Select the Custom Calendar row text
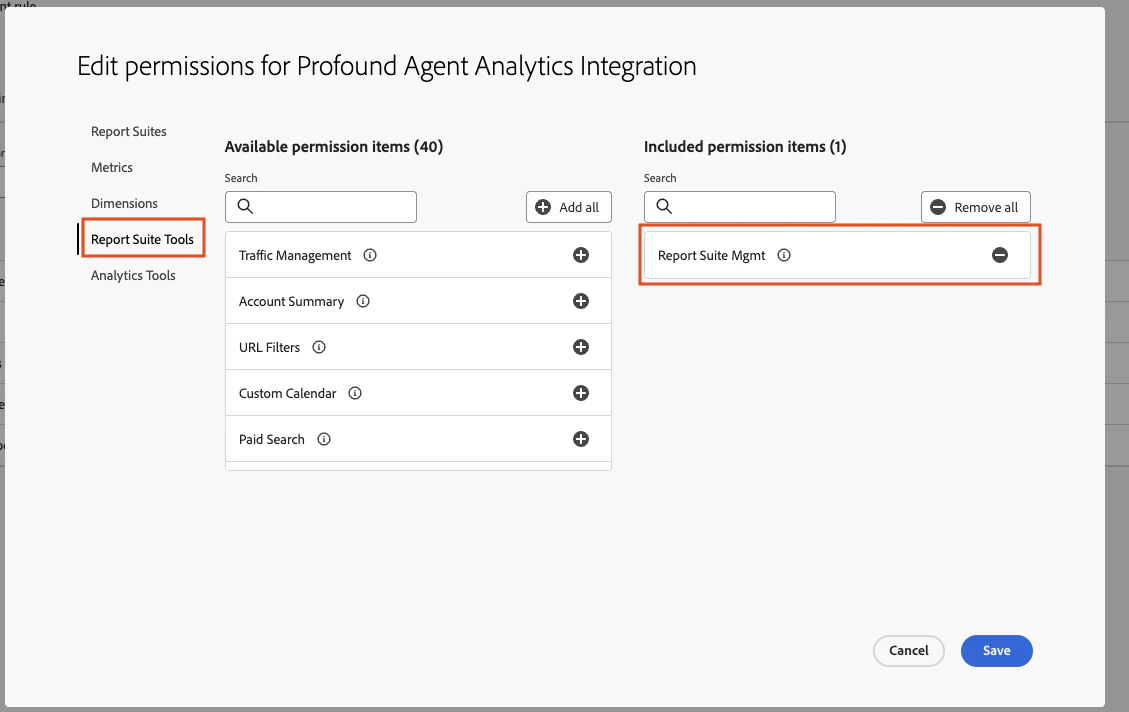Screen dimensions: 1129x712 (287, 394)
